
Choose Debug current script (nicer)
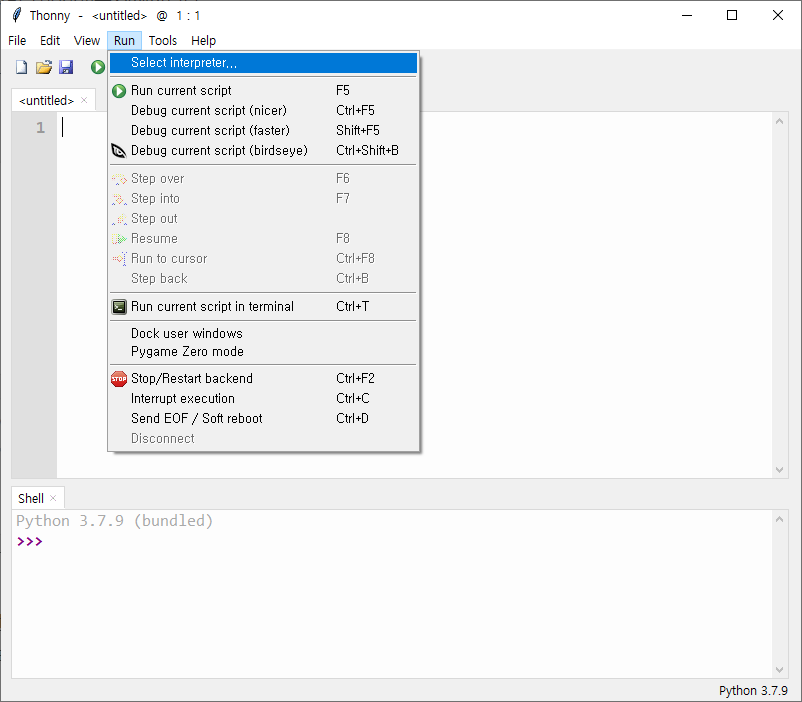(263, 111)
